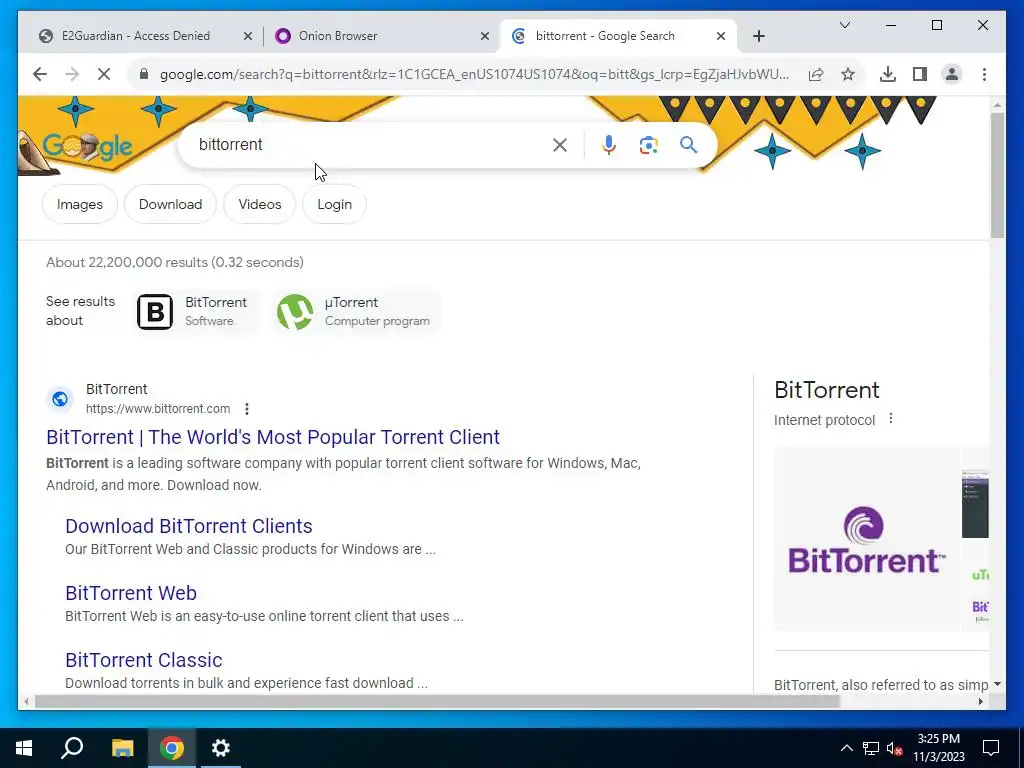Open BitTorrent Classic sitelink

pyautogui.click(x=144, y=660)
